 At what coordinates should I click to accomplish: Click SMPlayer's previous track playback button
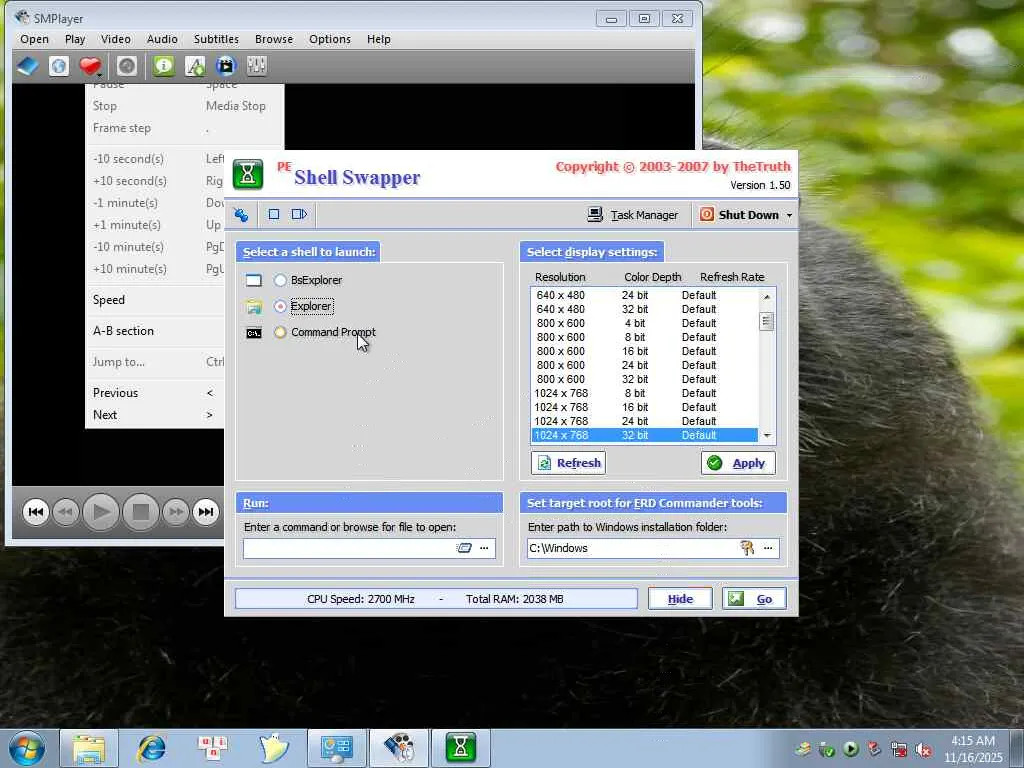coord(35,512)
